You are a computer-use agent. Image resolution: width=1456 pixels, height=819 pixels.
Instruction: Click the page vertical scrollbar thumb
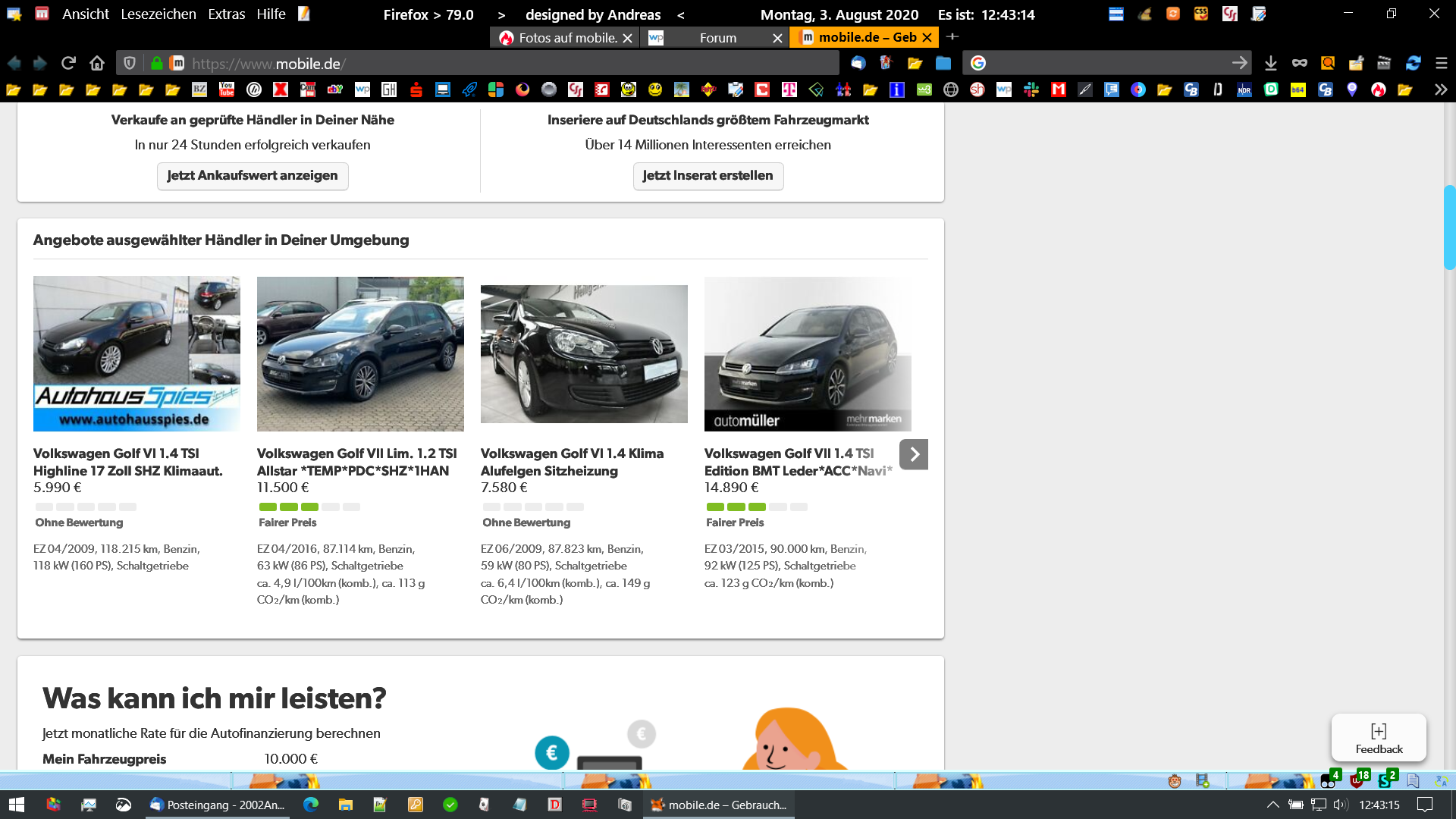1449,227
